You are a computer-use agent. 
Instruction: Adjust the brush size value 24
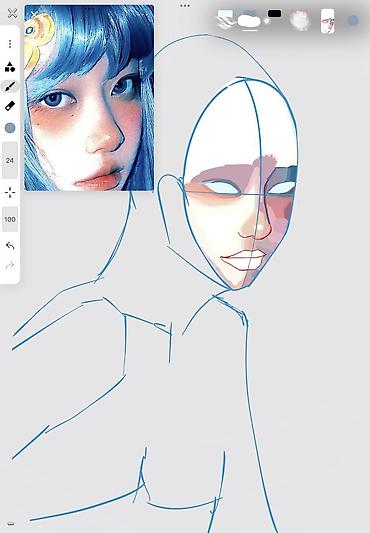[10, 160]
